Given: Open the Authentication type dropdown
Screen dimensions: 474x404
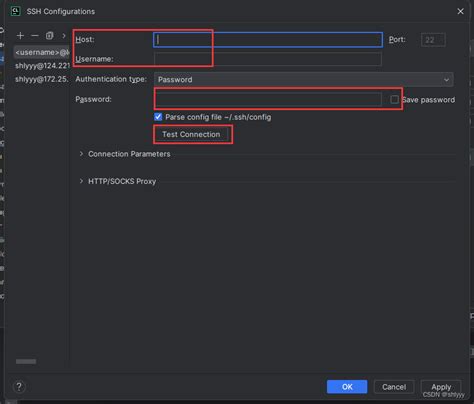Looking at the screenshot, I should pos(303,80).
